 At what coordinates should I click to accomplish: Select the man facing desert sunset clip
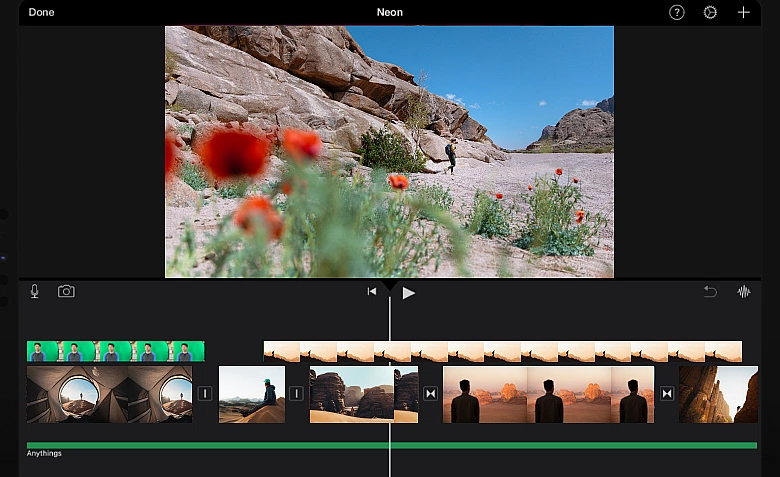[x=549, y=394]
